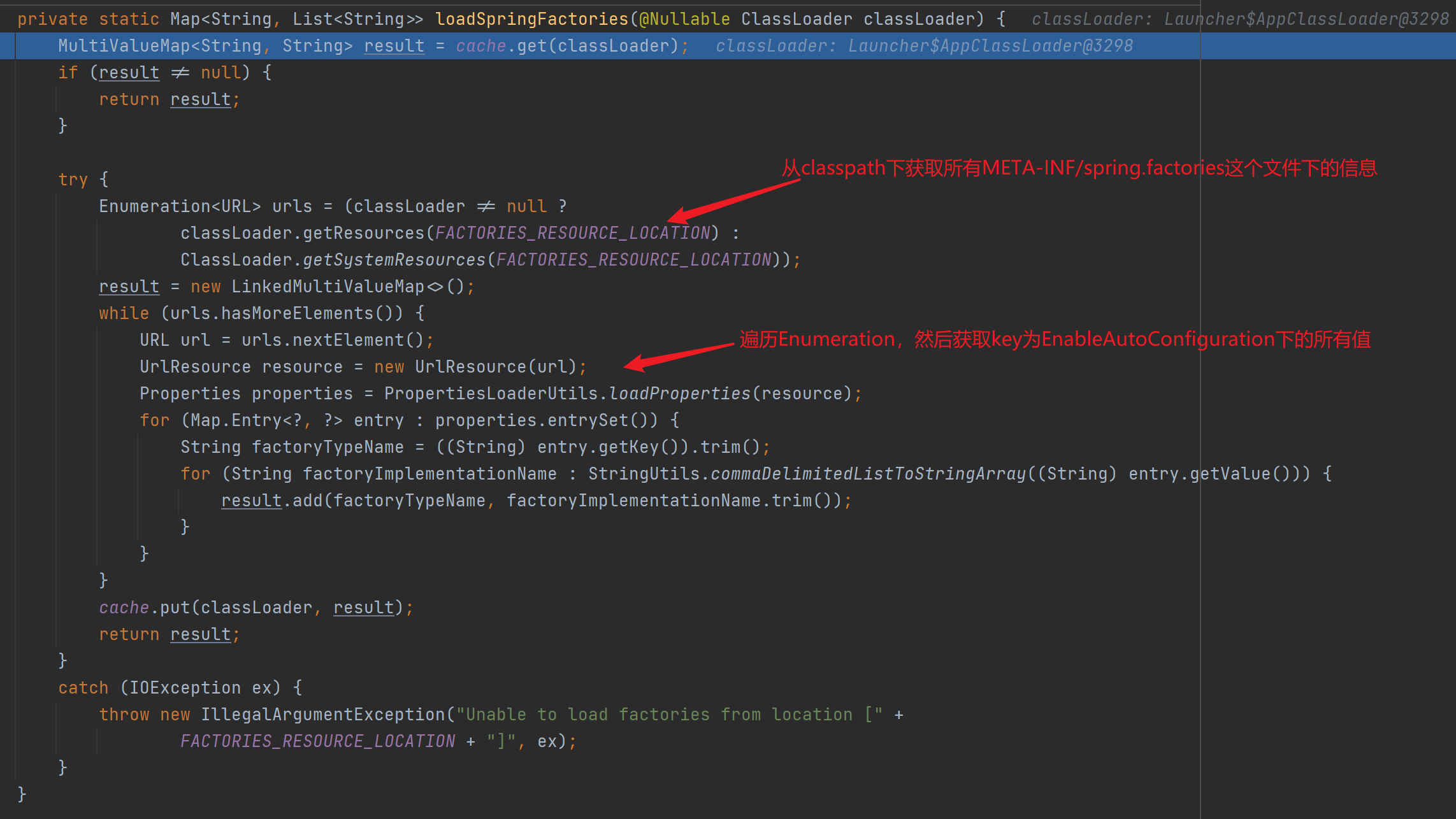The height and width of the screenshot is (819, 1456).
Task: Click IOException in the catch clause
Action: coord(184,688)
